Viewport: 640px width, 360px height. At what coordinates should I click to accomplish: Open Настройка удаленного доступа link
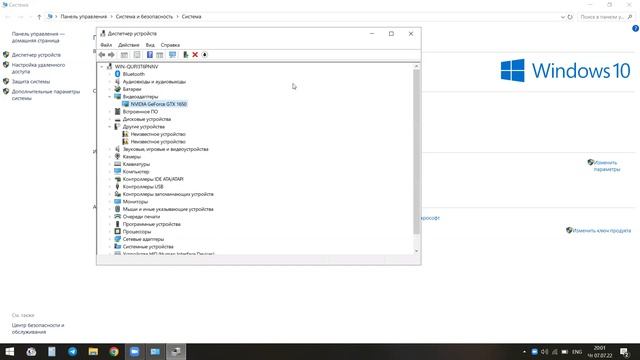pos(38,68)
